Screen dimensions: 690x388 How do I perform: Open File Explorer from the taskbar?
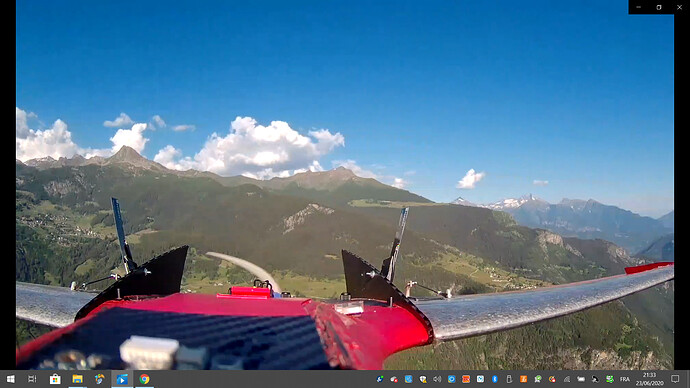[x=77, y=379]
